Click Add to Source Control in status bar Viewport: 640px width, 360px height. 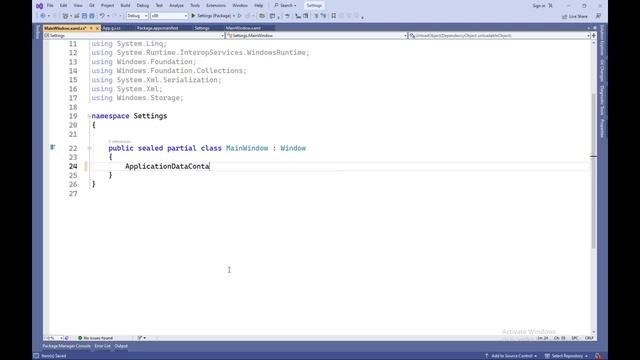coord(511,356)
